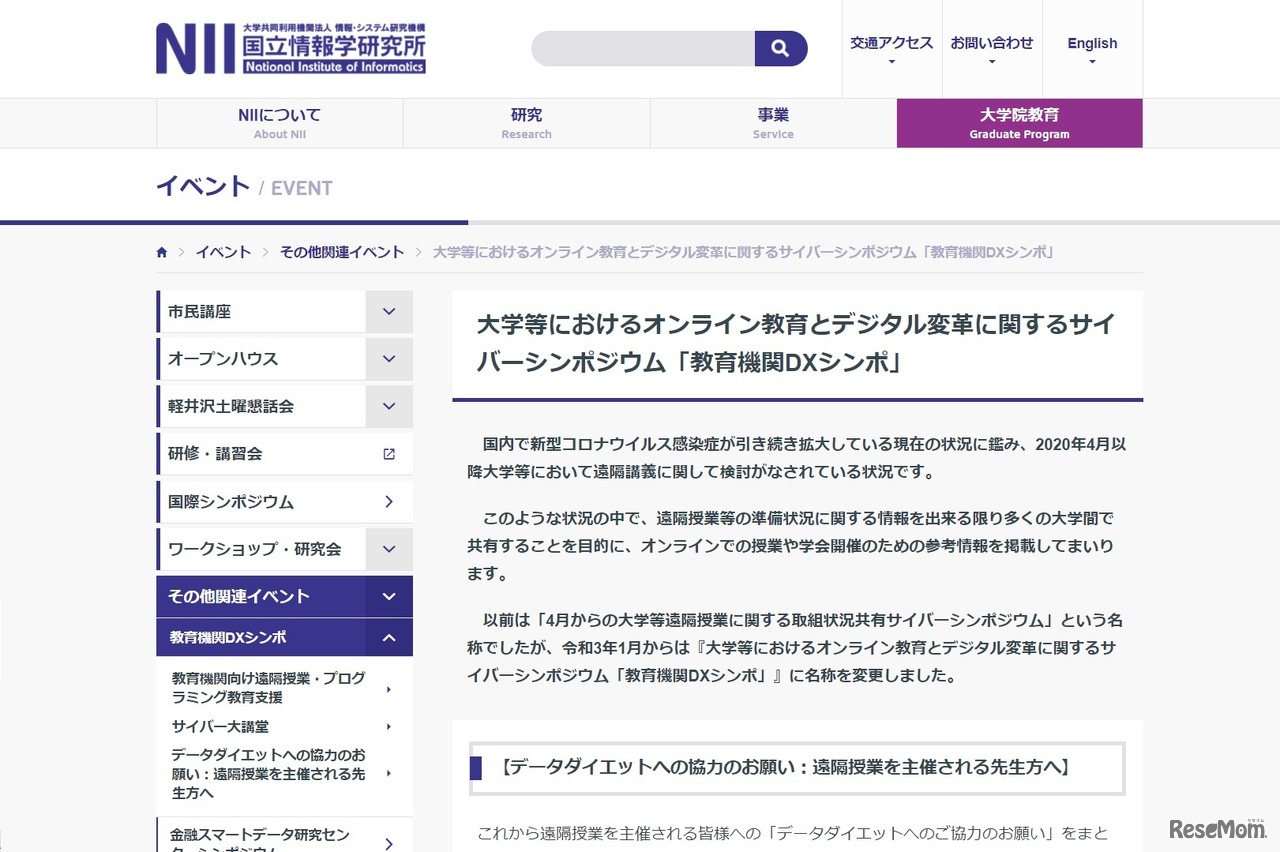
Task: Click the home icon in the breadcrumb
Action: (x=161, y=252)
